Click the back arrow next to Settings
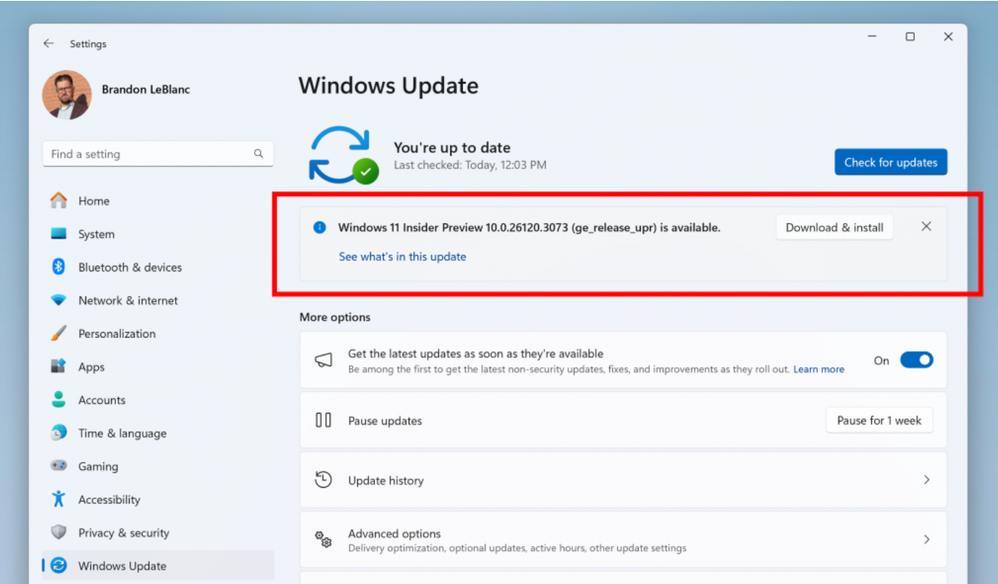 pos(48,43)
